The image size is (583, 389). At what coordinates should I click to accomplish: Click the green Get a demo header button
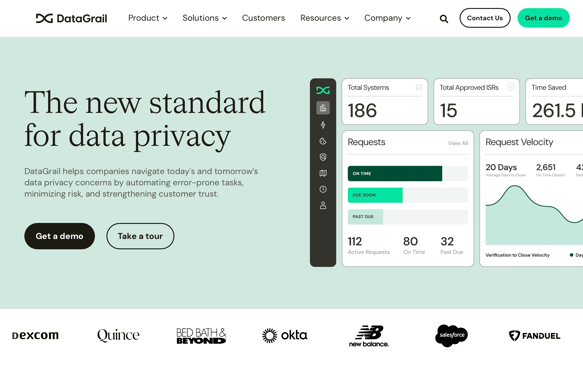(543, 18)
